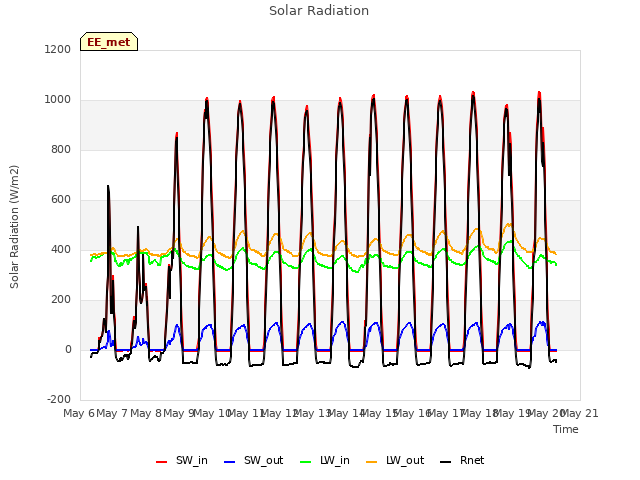Click the red SW_in legend swatch
Screen dimensions: 640x480
pyautogui.click(x=162, y=462)
